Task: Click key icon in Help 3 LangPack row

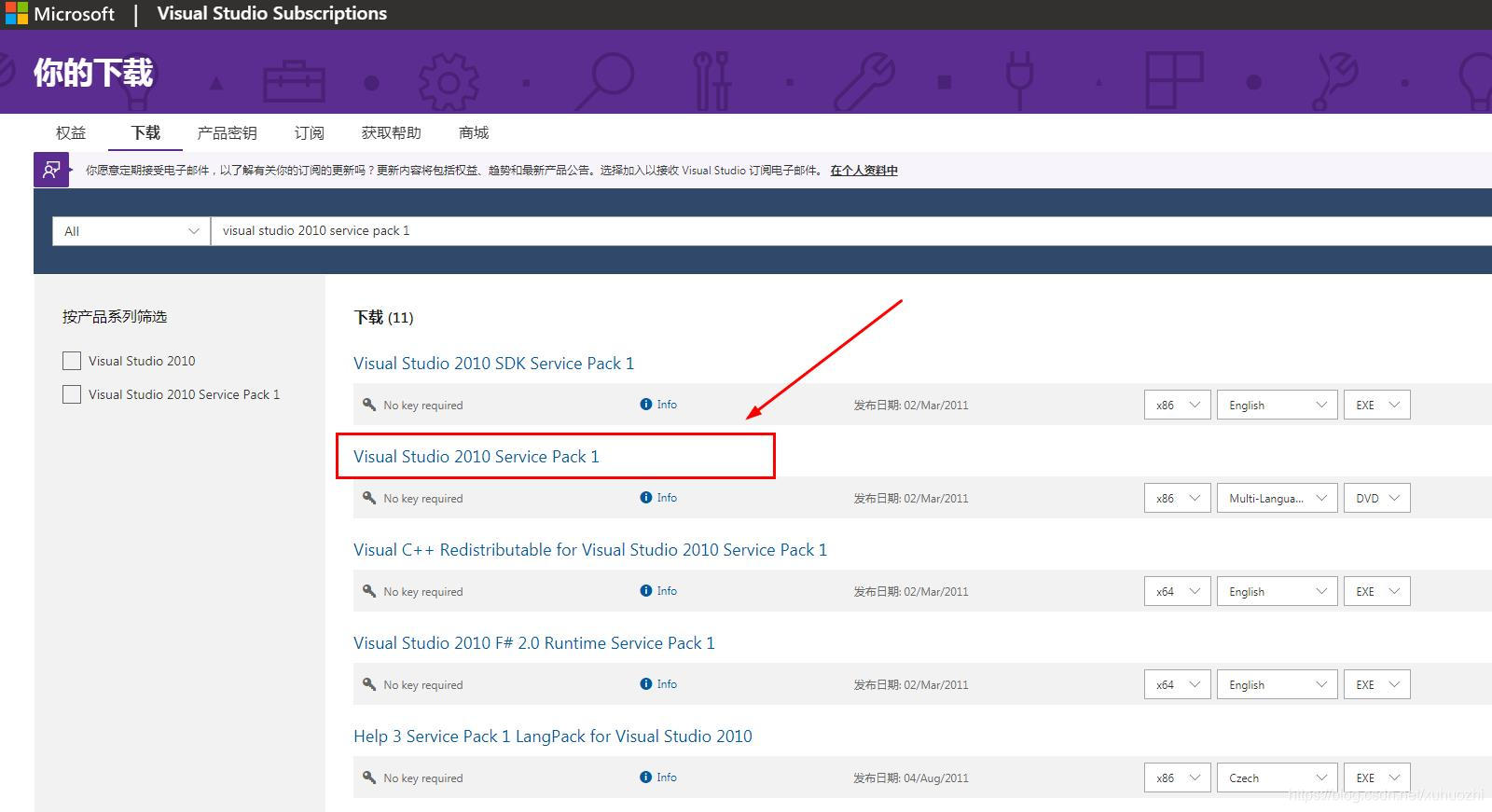Action: tap(369, 778)
